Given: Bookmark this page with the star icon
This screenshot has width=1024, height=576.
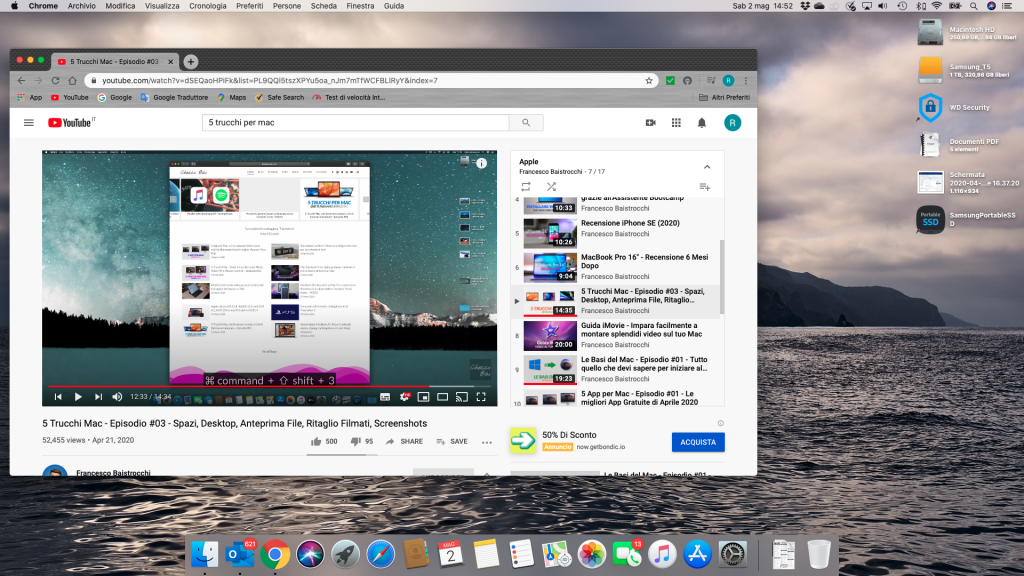Looking at the screenshot, I should pos(649,80).
